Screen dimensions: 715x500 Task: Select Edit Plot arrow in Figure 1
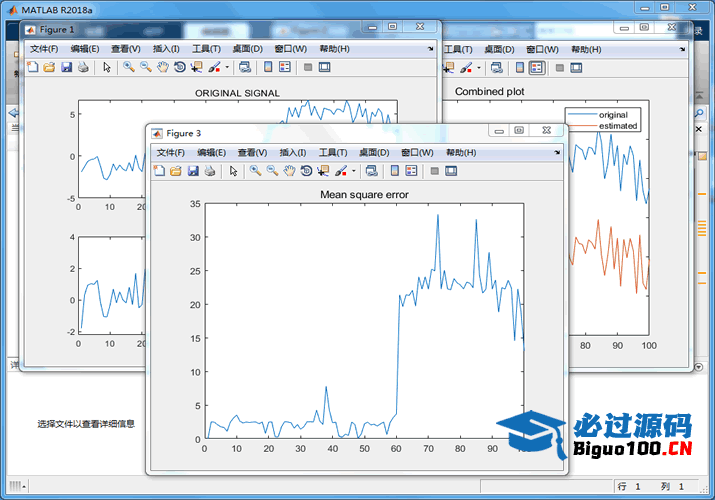pyautogui.click(x=107, y=67)
